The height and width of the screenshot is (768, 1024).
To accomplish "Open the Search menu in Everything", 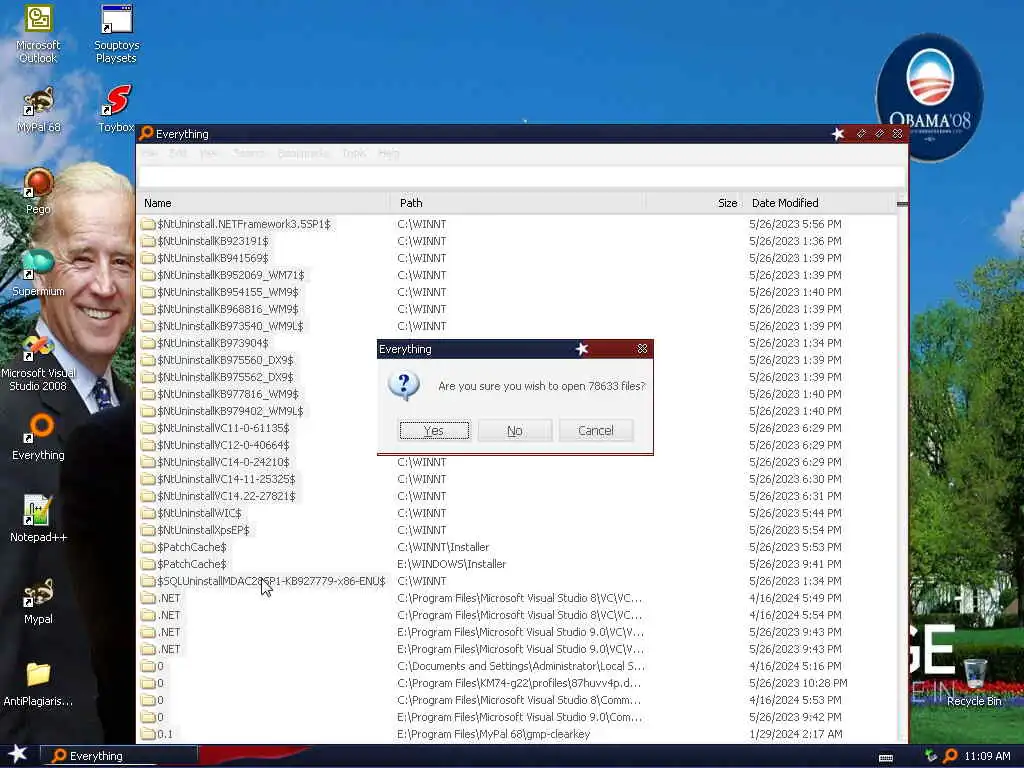I will pos(249,153).
